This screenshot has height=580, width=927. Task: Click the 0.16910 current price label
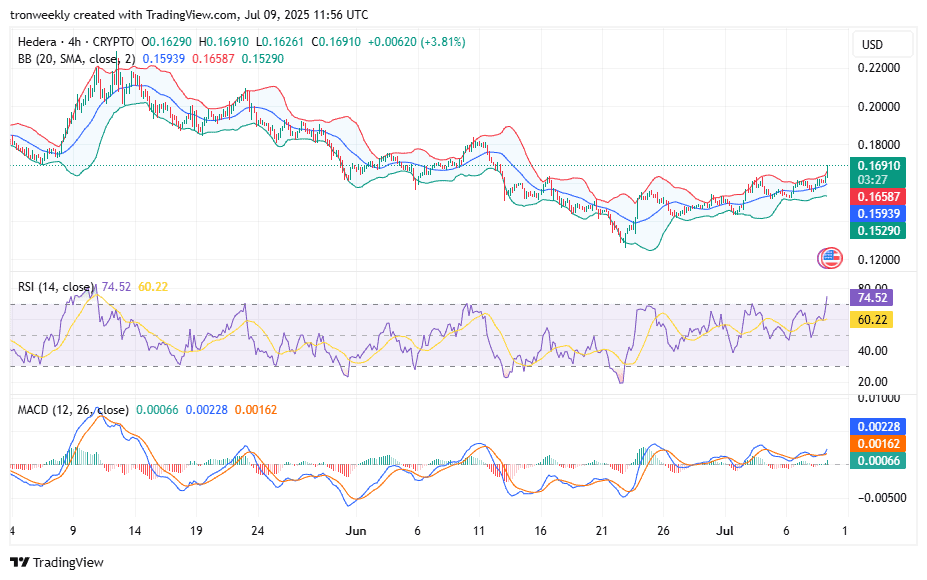[878, 166]
